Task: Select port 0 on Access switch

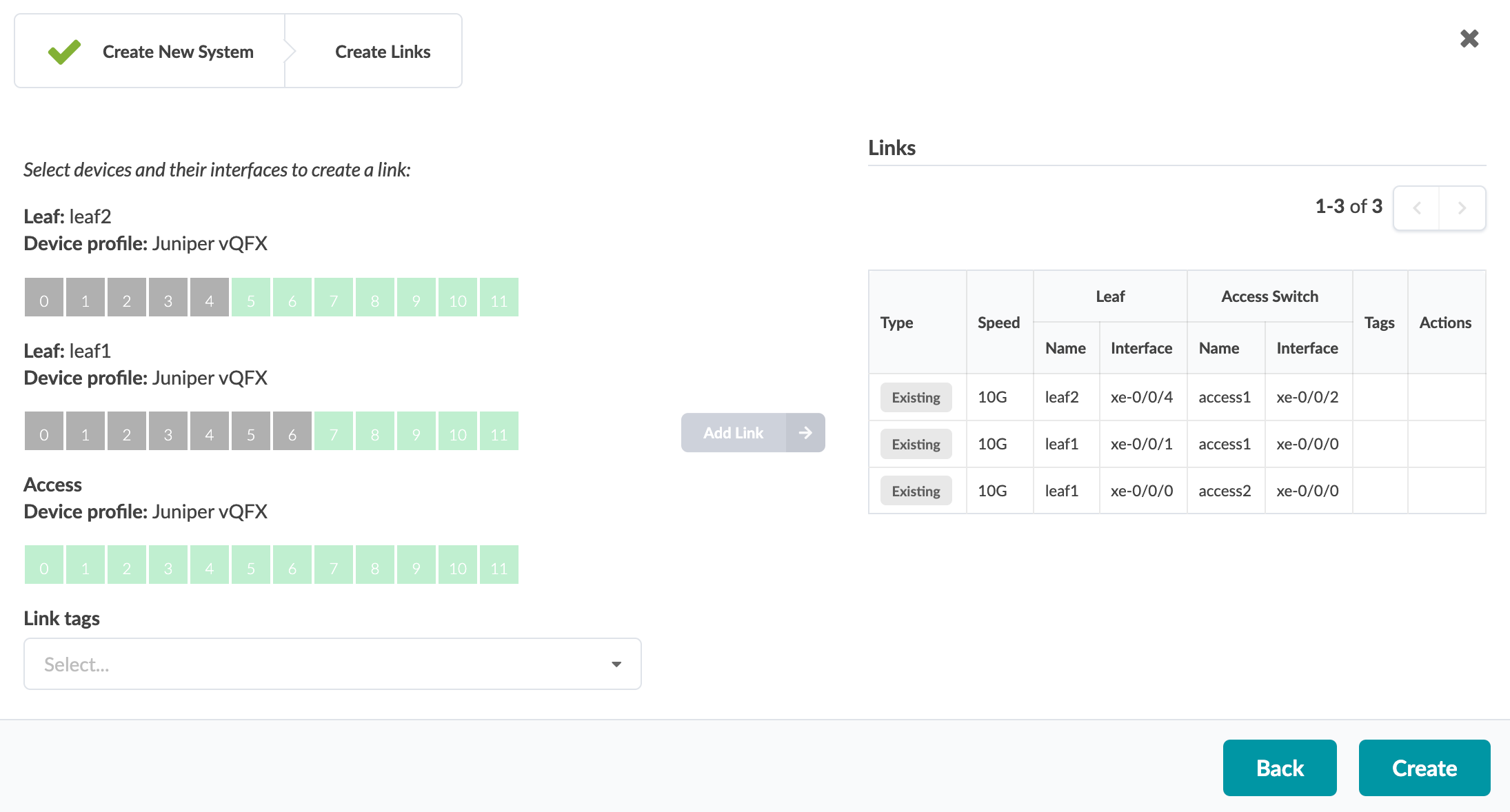Action: (x=44, y=565)
